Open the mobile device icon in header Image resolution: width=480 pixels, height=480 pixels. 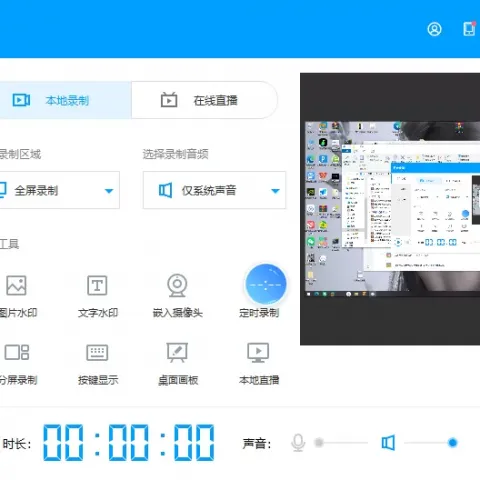click(469, 29)
